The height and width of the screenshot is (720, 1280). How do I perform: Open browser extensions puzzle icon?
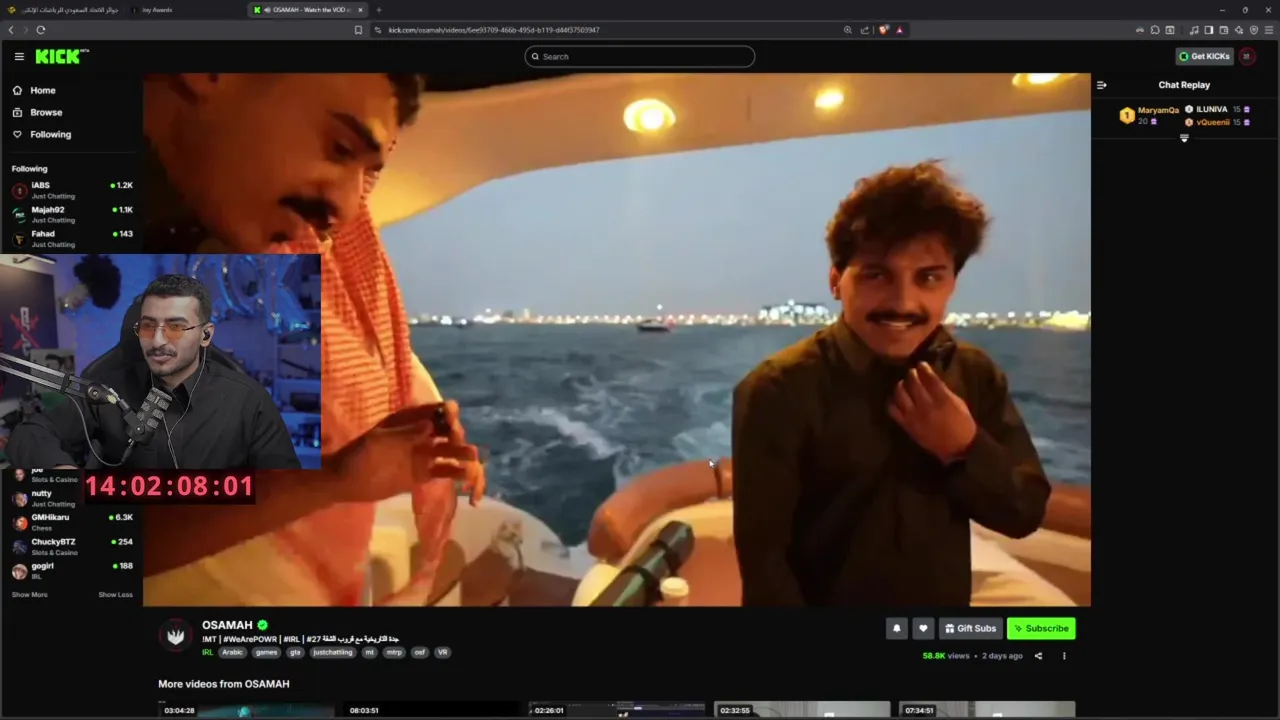(x=1155, y=30)
